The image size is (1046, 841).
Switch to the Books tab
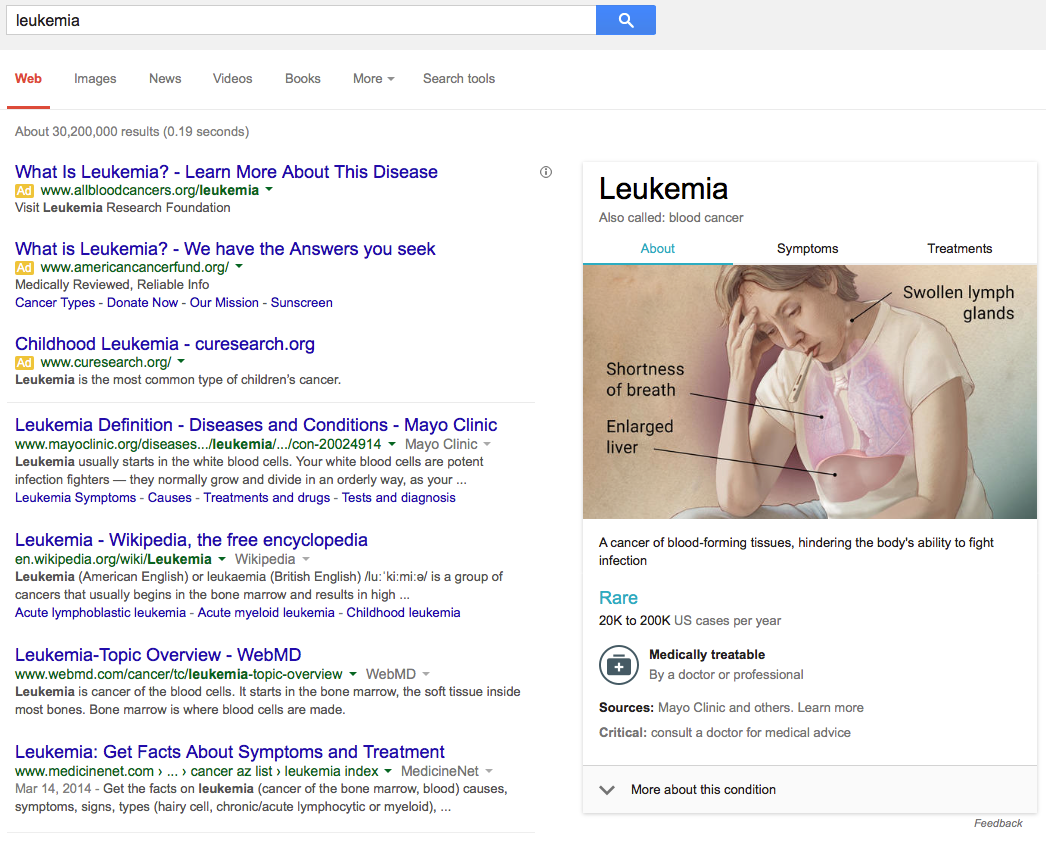[x=303, y=79]
